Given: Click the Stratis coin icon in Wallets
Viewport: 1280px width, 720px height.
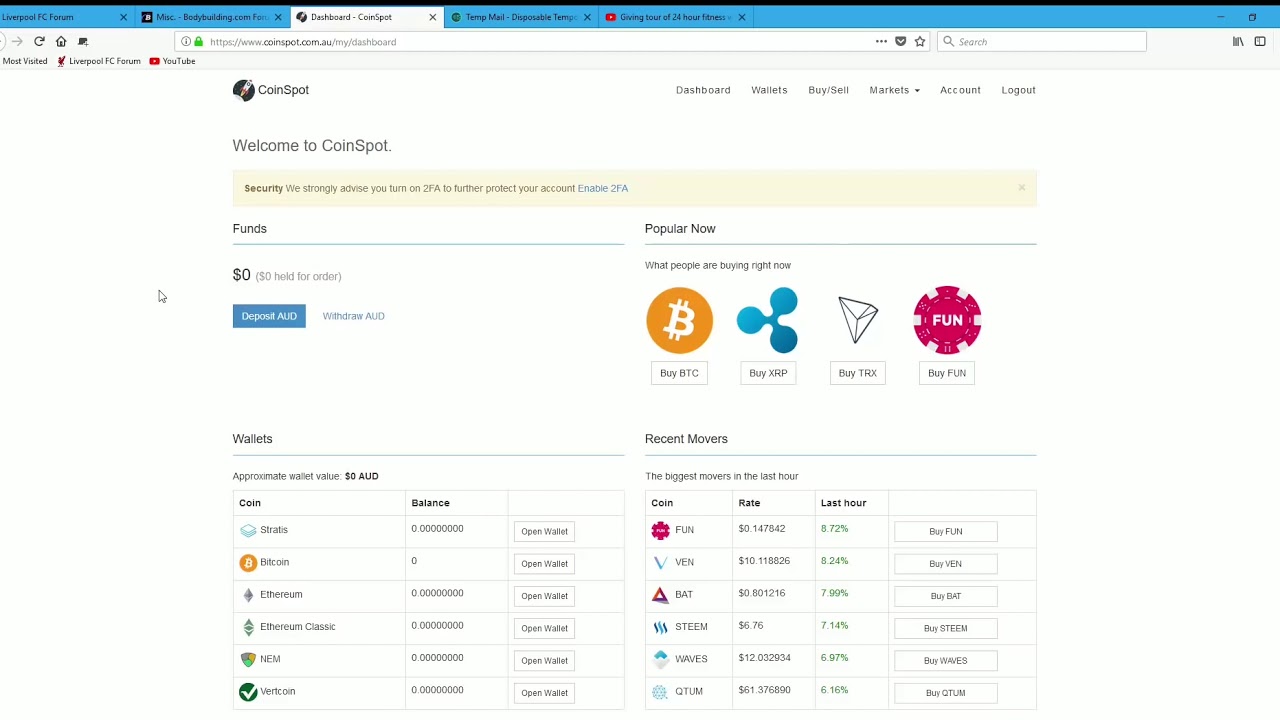Looking at the screenshot, I should tap(248, 530).
